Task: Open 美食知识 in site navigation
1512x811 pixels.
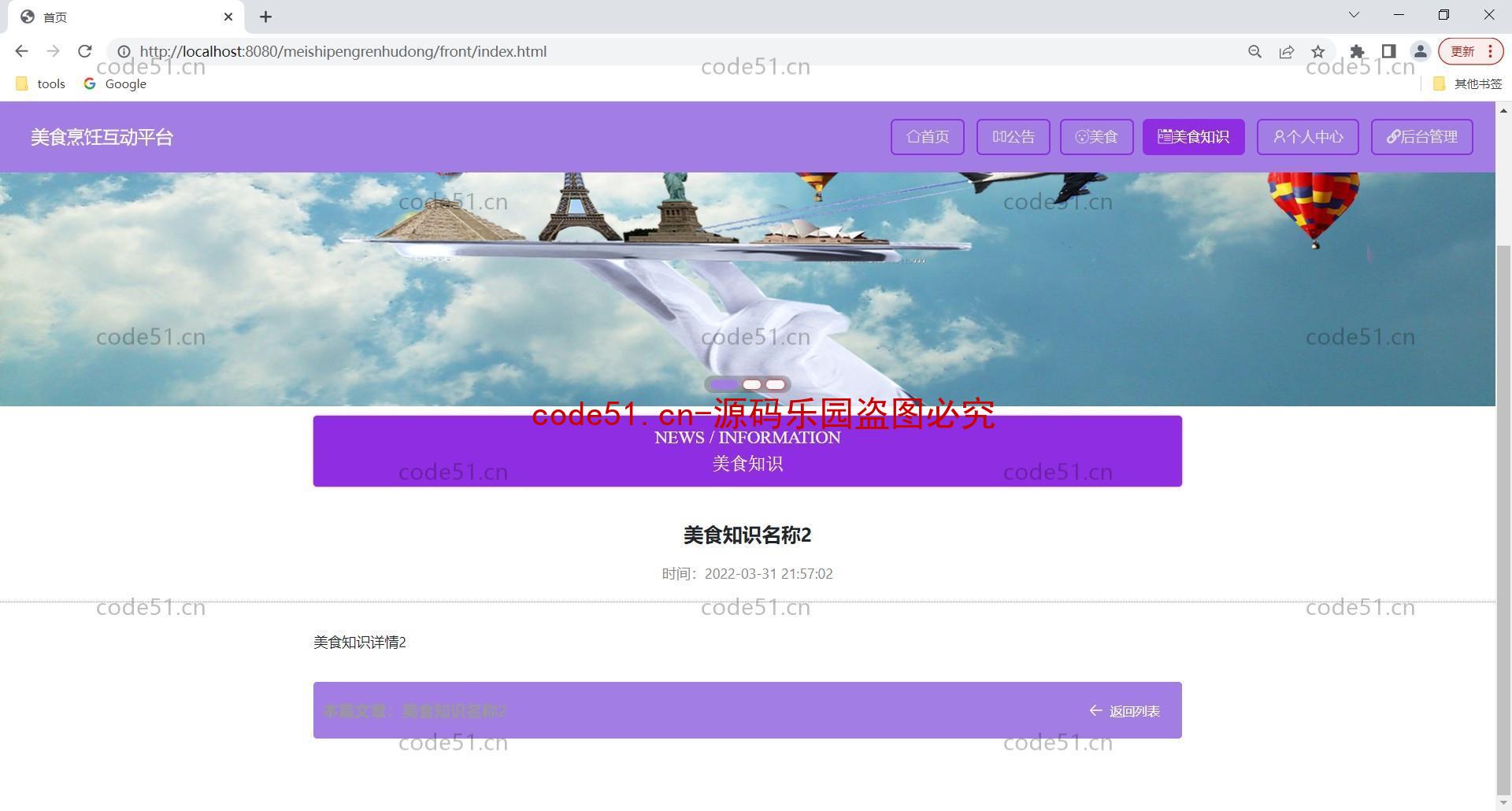Action: pos(1194,137)
